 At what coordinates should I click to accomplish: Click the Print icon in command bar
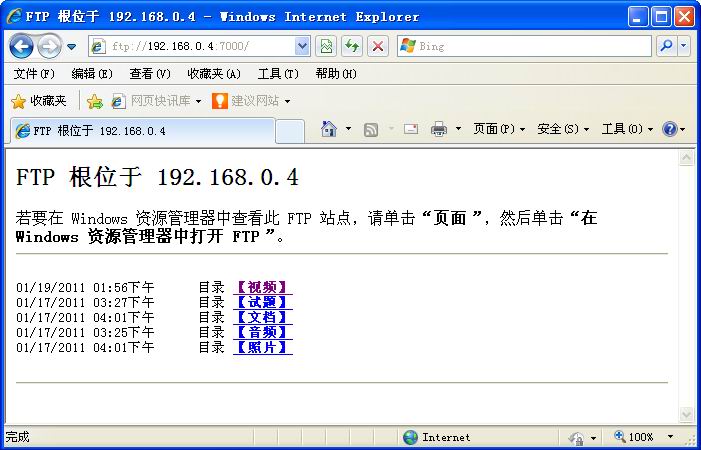[438, 129]
